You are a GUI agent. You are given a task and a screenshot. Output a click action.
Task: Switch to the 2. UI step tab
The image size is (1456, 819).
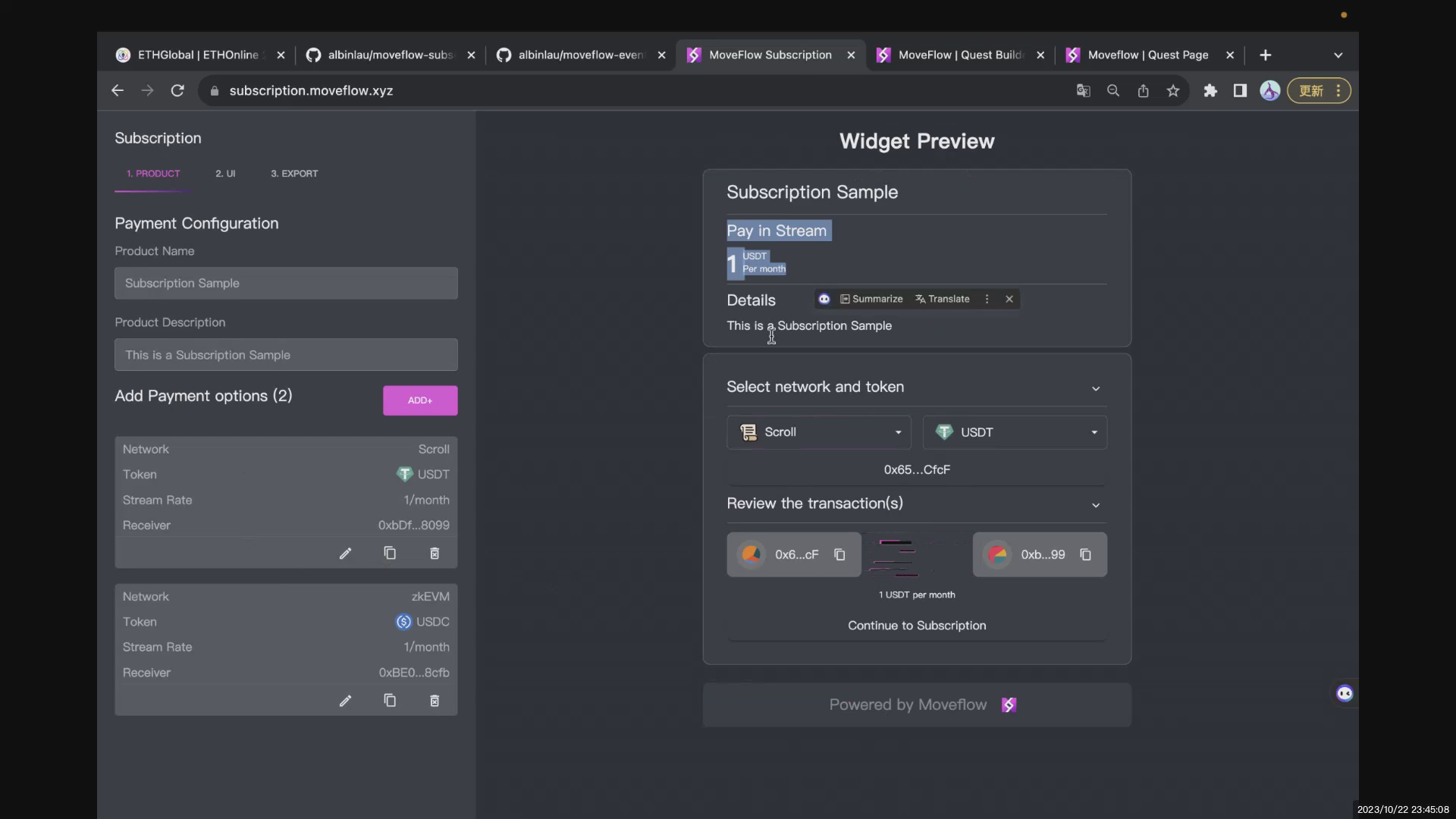point(225,174)
